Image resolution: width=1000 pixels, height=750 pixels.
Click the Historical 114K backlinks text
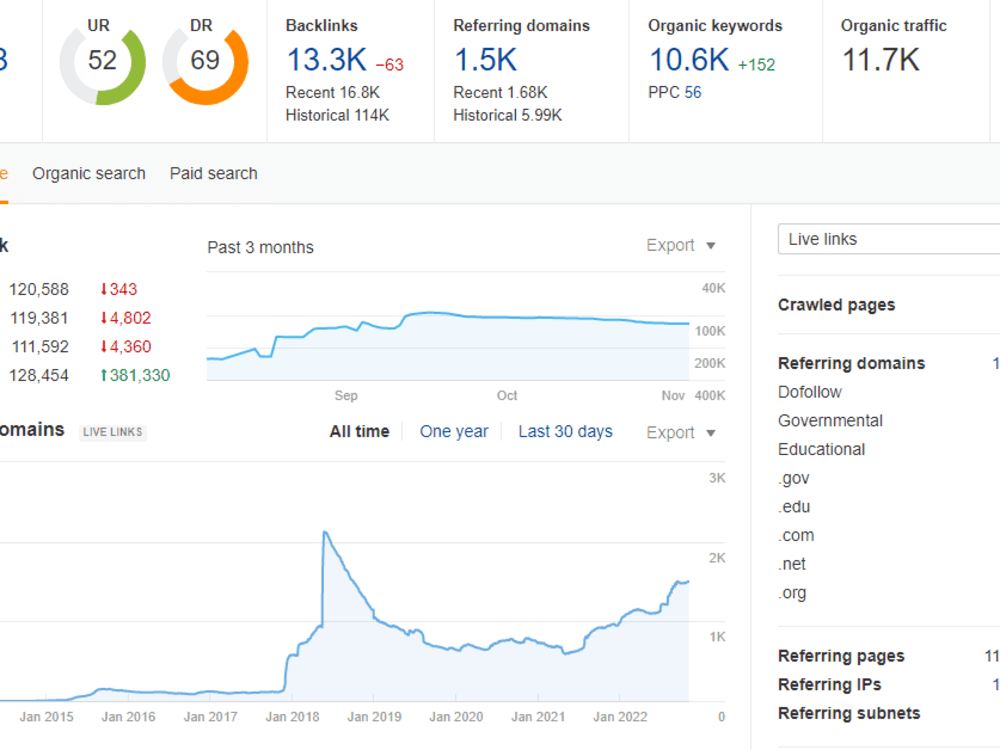coord(337,115)
